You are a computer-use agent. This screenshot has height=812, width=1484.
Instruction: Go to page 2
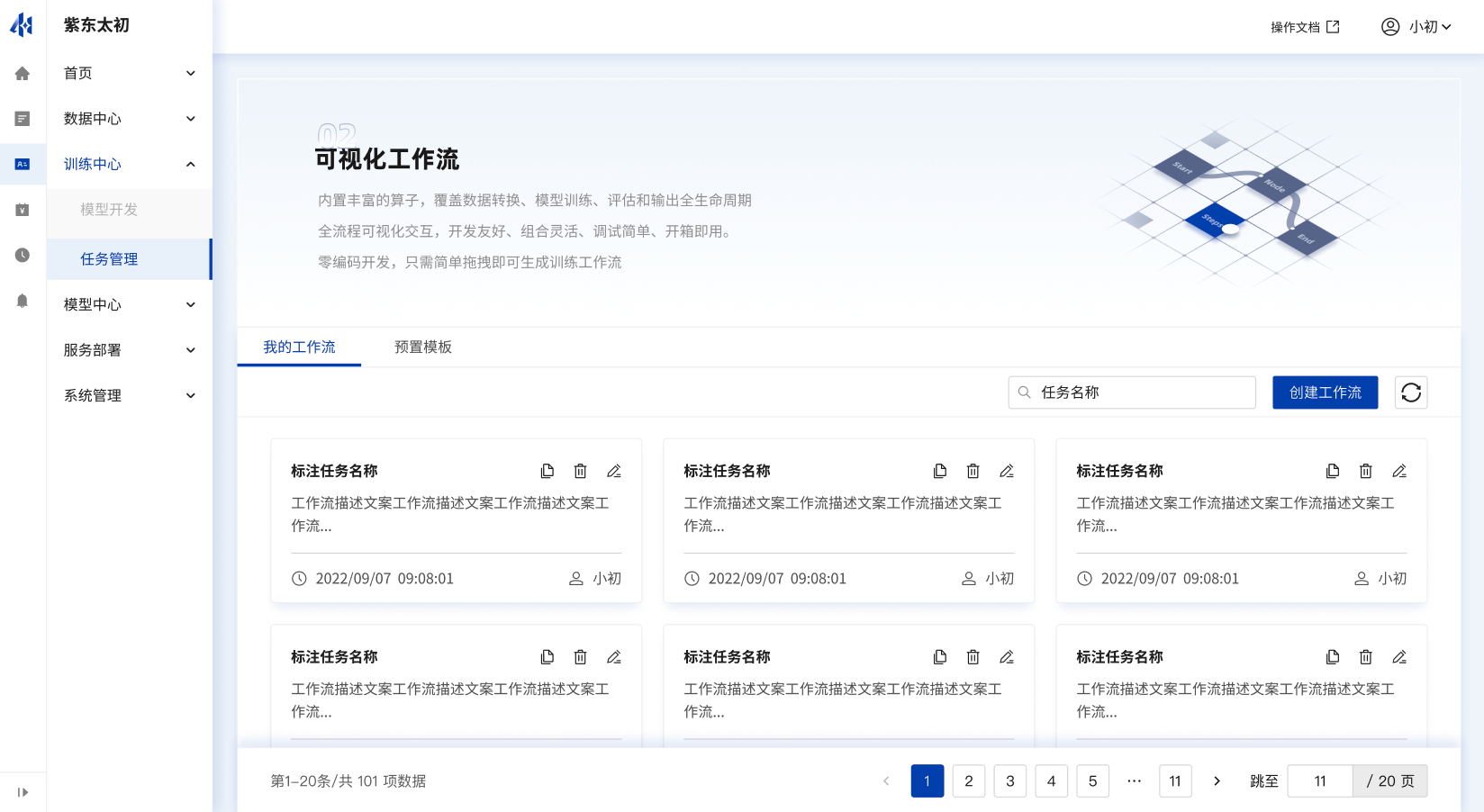tap(969, 781)
